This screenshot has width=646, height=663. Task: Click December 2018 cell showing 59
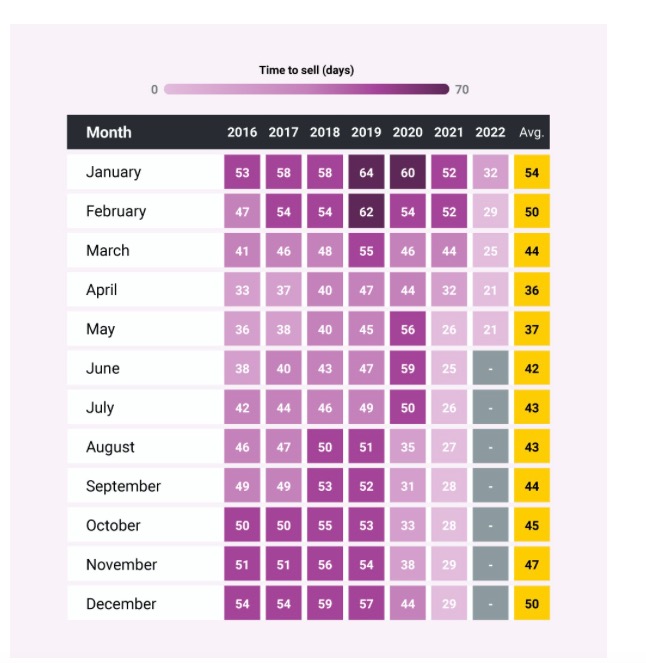point(325,603)
